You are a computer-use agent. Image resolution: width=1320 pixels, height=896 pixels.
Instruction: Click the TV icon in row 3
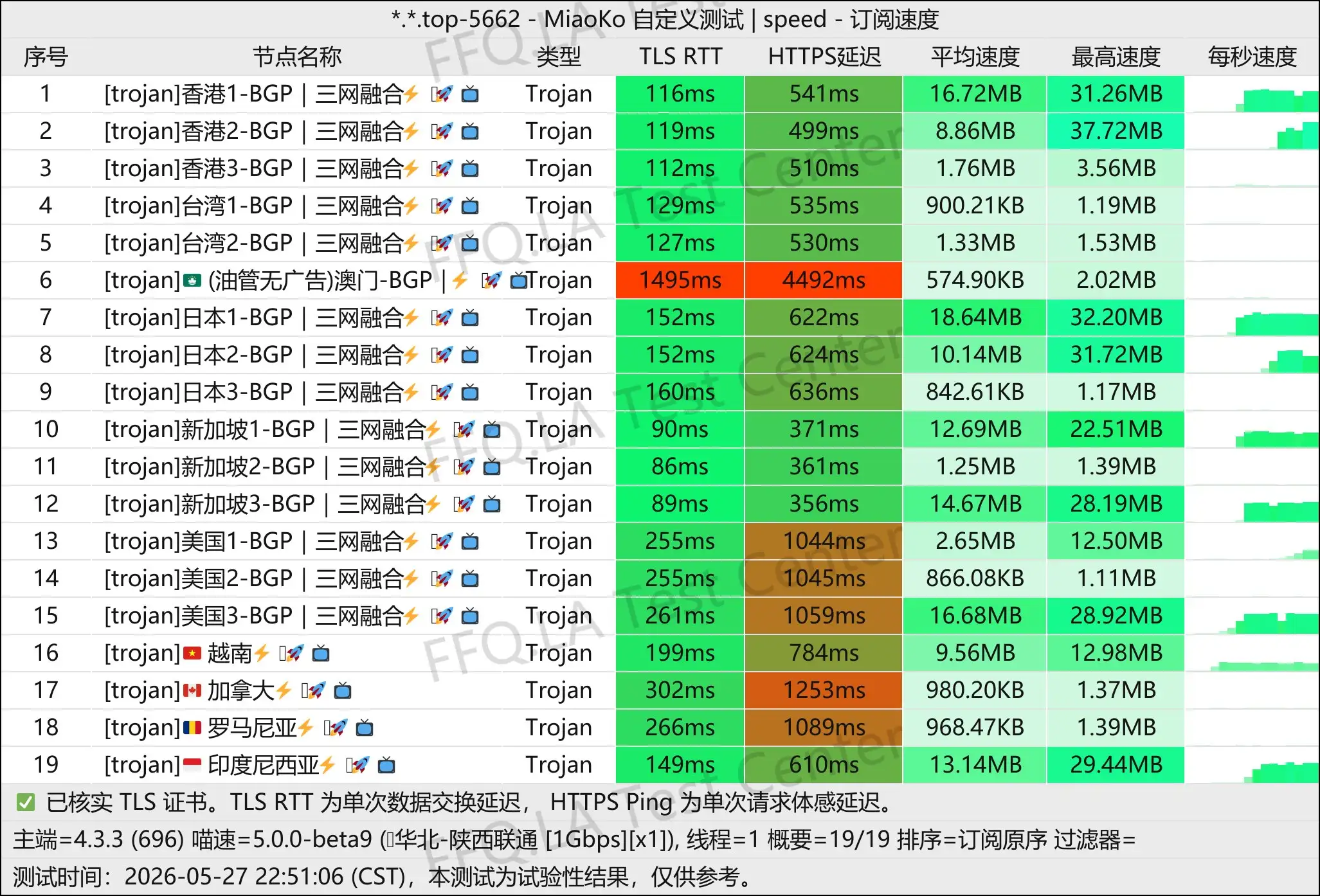[x=471, y=169]
